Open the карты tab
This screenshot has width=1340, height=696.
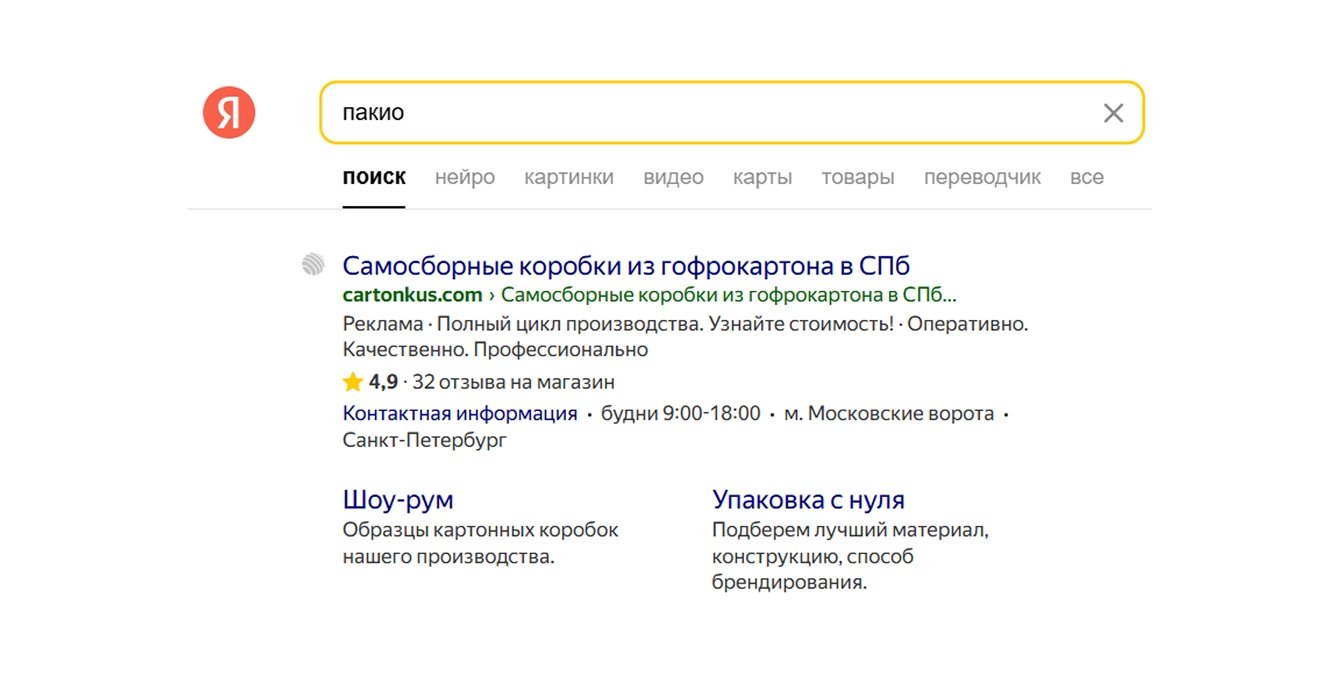coord(762,178)
